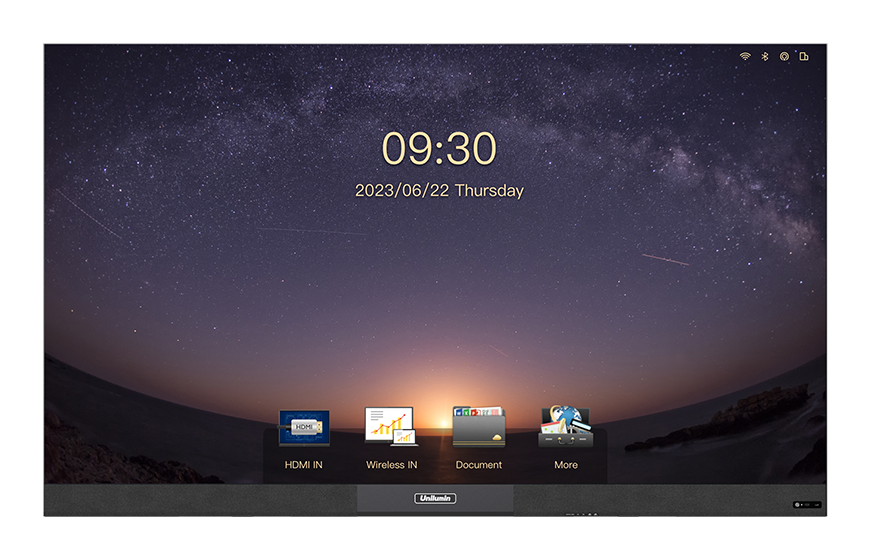Select the Document text label
The width and height of the screenshot is (870, 556).
(x=479, y=465)
